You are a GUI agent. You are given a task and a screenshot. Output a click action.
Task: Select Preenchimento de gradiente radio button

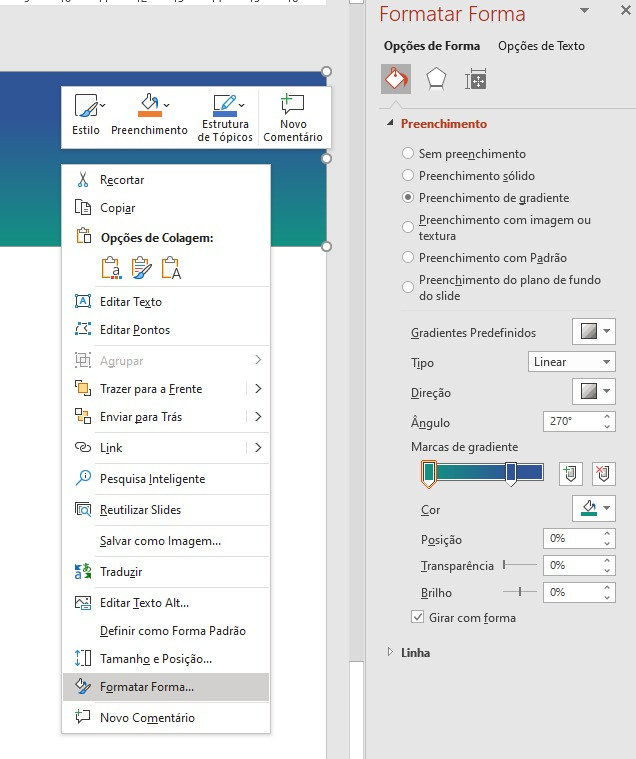pyautogui.click(x=408, y=197)
